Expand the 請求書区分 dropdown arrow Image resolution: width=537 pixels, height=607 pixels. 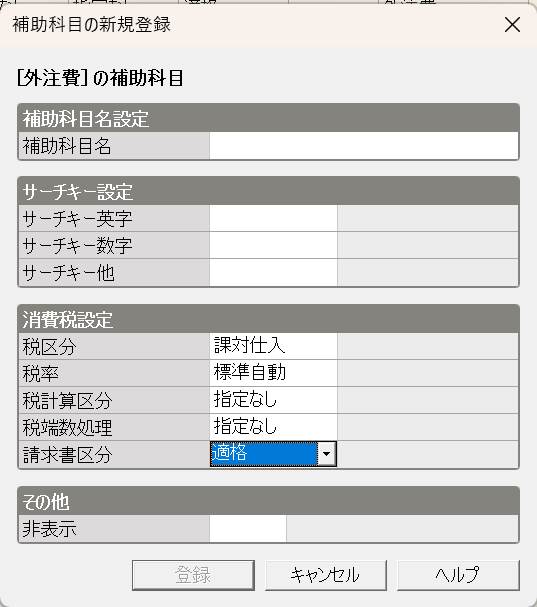click(x=326, y=453)
